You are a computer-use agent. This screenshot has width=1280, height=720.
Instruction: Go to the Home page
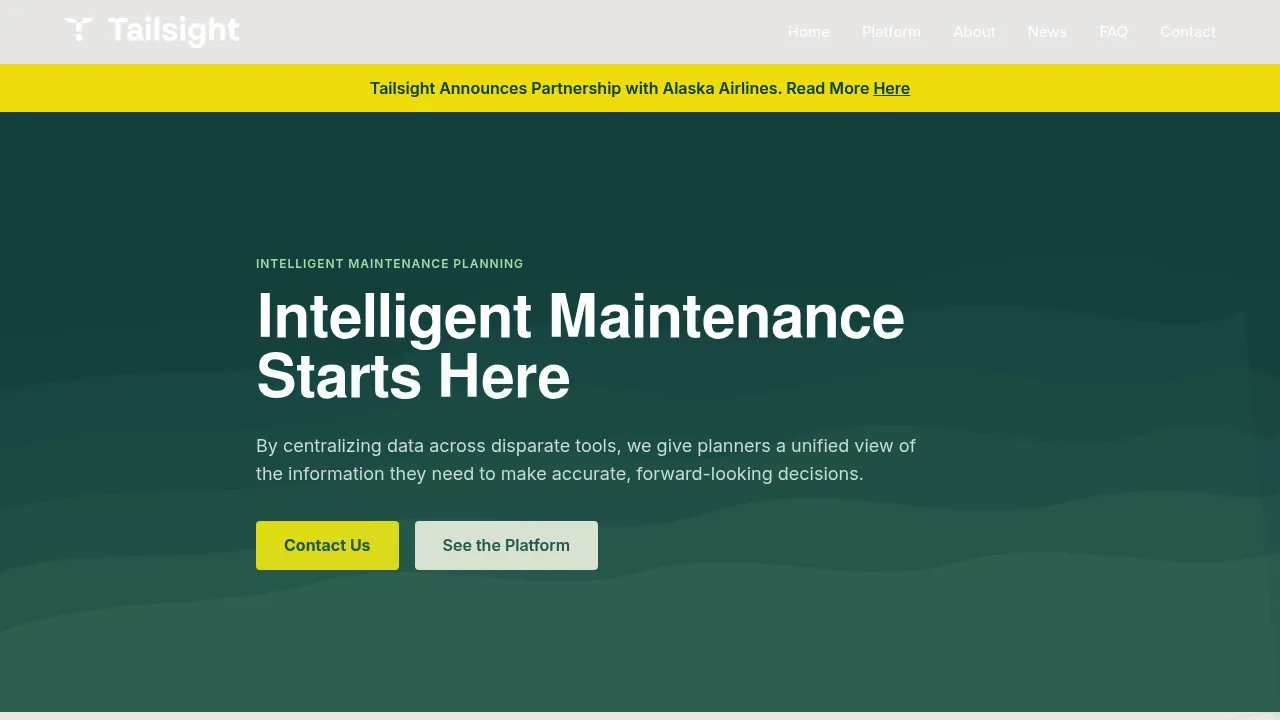click(808, 32)
